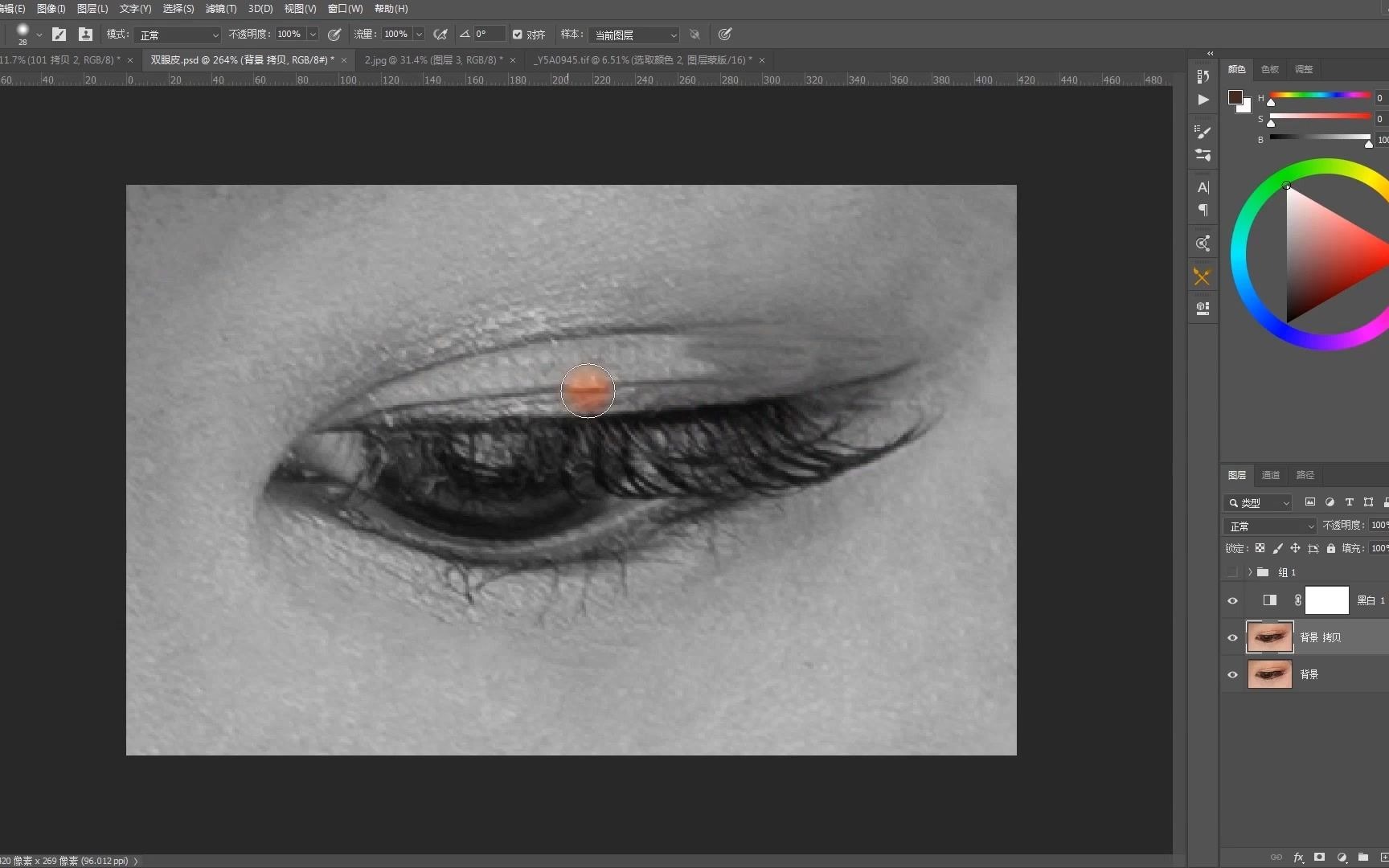Open the History panel icon
Screen dimensions: 1389x868
pyautogui.click(x=1203, y=76)
